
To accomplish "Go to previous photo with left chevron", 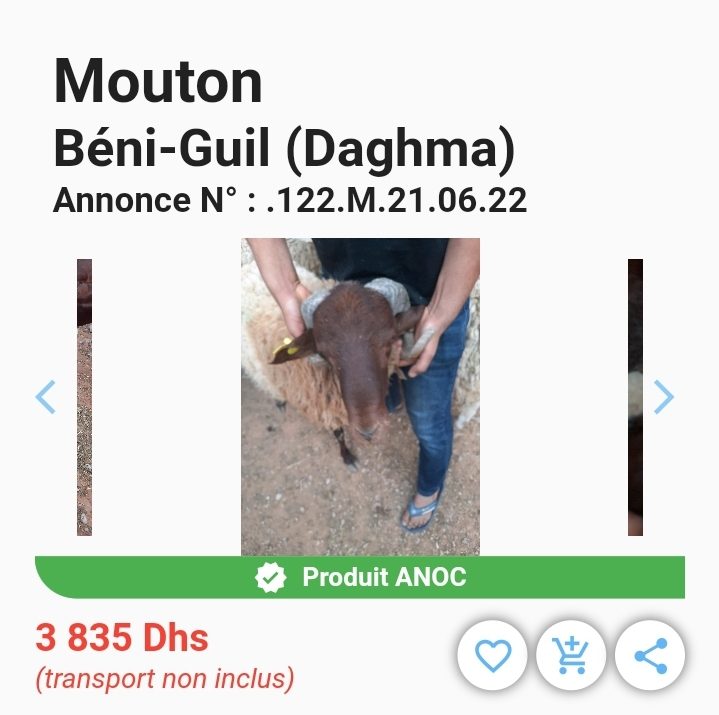I will pos(45,397).
